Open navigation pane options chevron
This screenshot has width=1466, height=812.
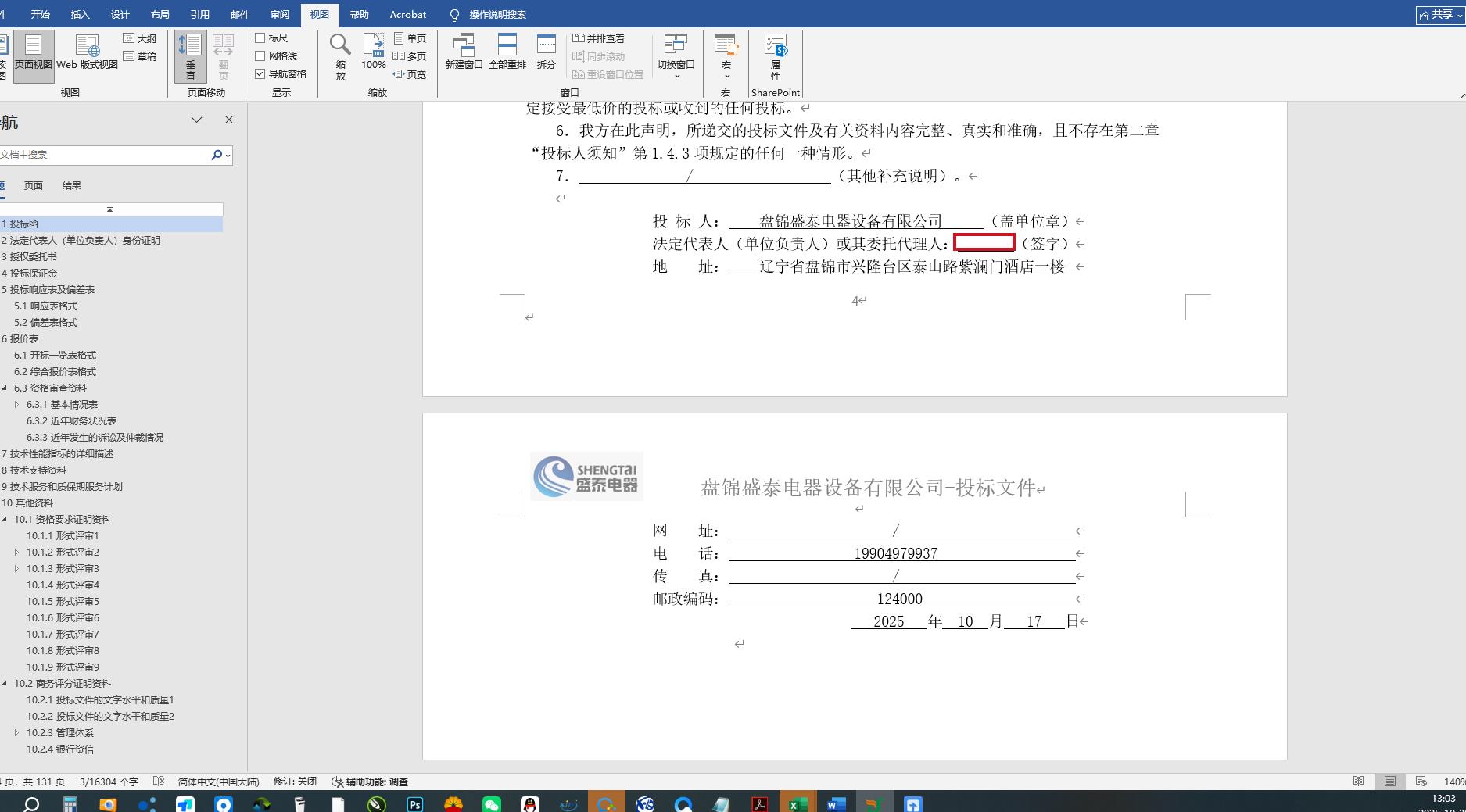pyautogui.click(x=197, y=120)
